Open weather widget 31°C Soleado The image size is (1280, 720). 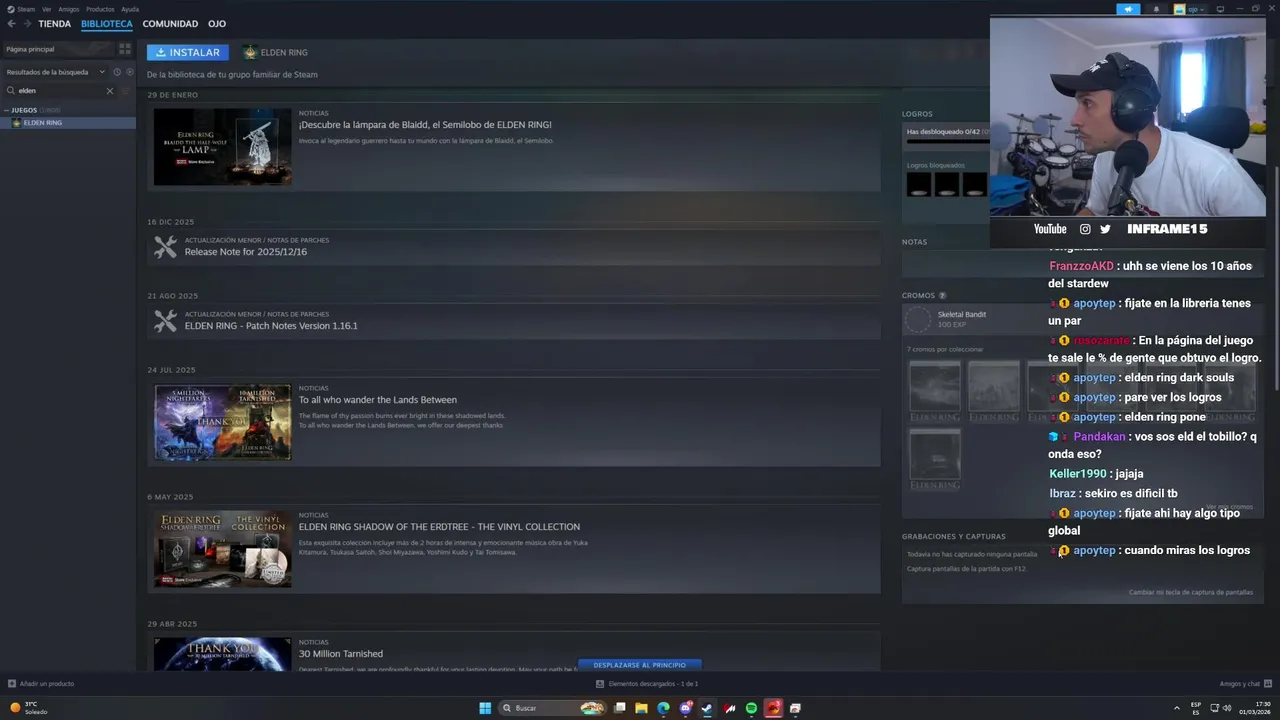(x=30, y=708)
